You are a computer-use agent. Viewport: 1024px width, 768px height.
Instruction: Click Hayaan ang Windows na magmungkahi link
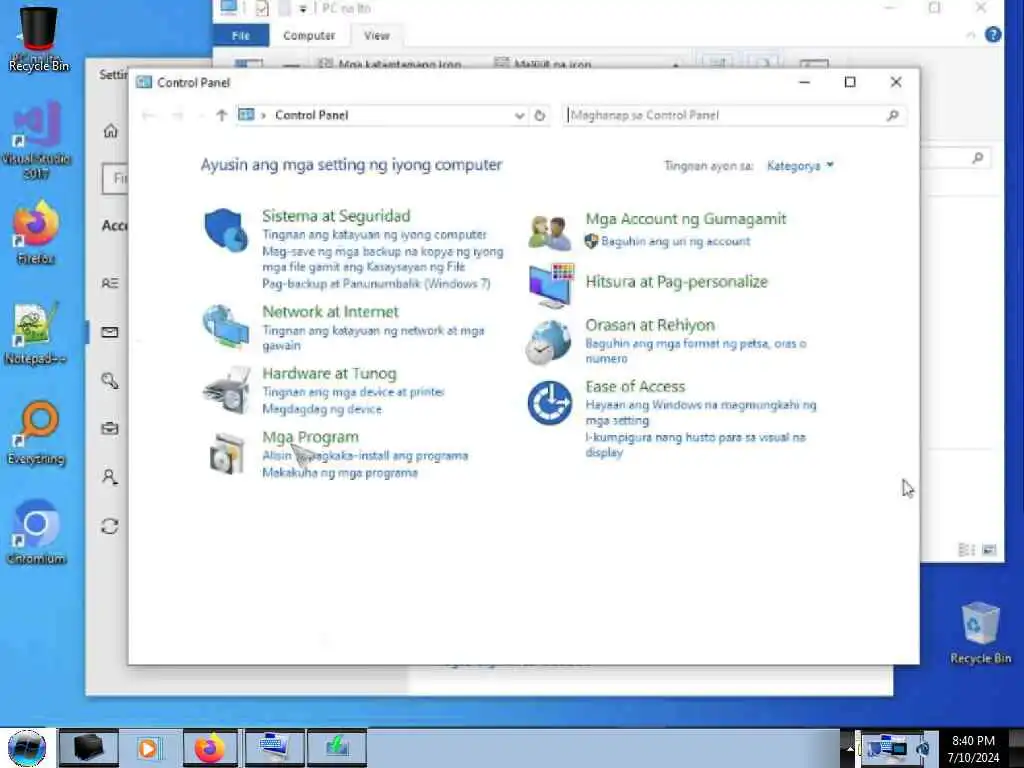(701, 413)
